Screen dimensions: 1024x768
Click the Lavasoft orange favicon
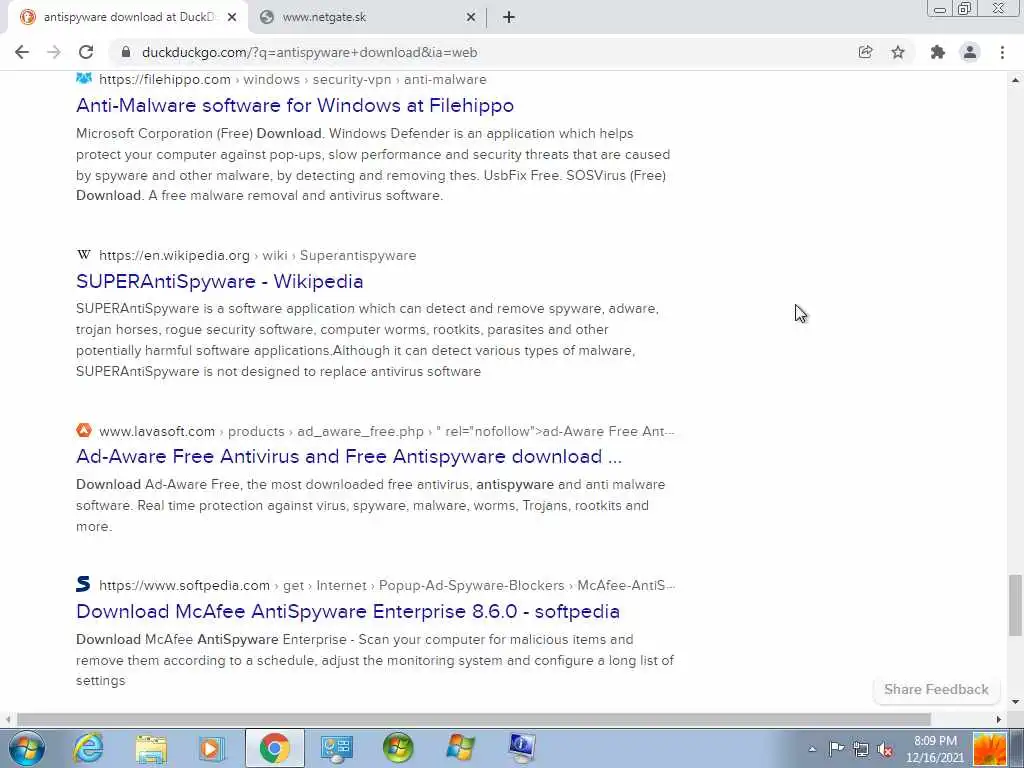tap(84, 430)
